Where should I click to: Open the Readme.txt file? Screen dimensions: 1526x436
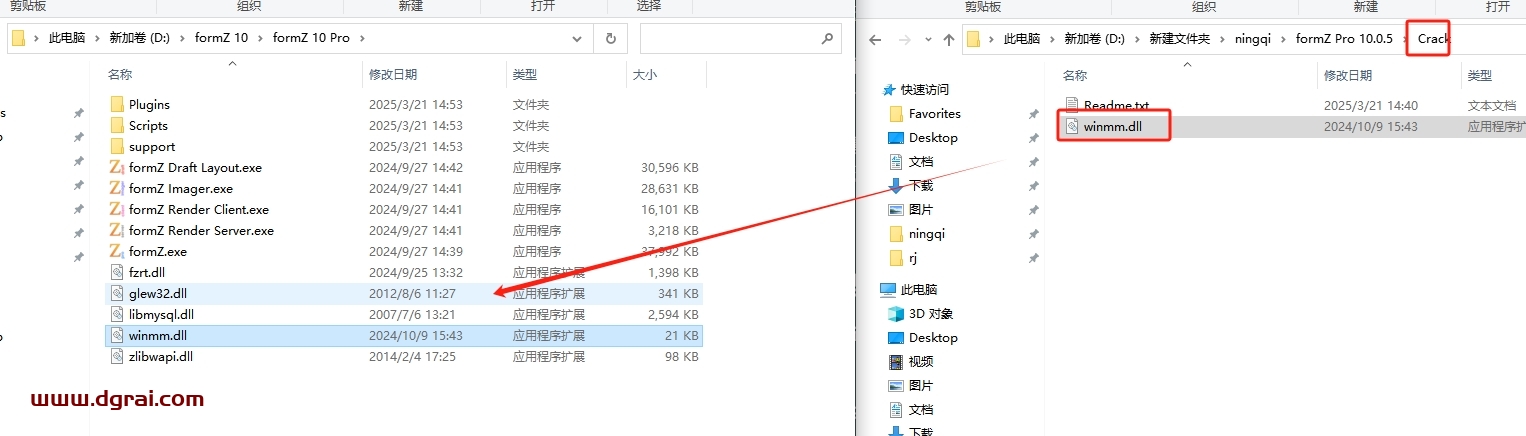point(1115,105)
